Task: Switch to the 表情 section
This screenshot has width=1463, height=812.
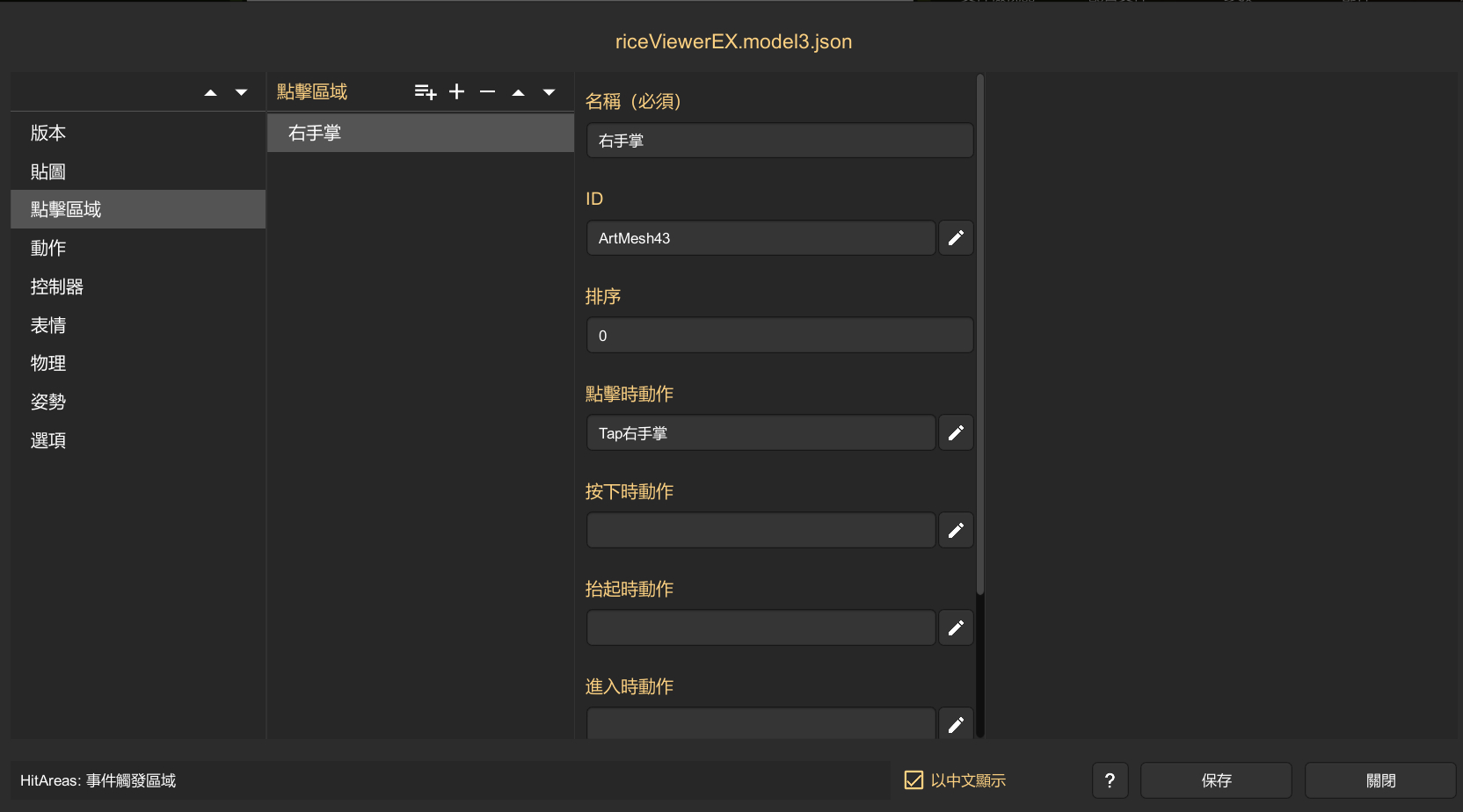Action: tap(48, 326)
